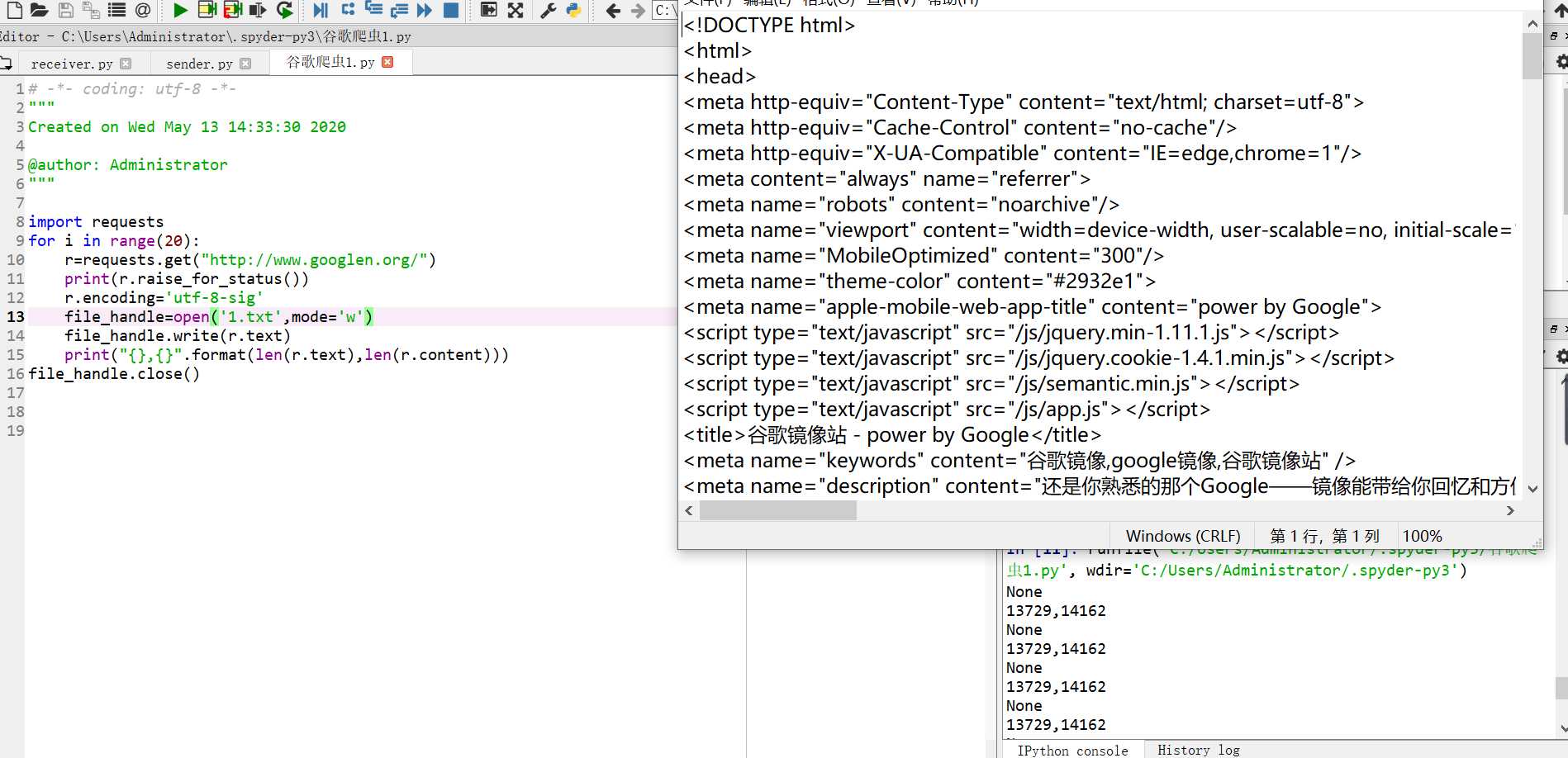The width and height of the screenshot is (1568, 758).
Task: Step out of function in debugger
Action: coord(399,10)
